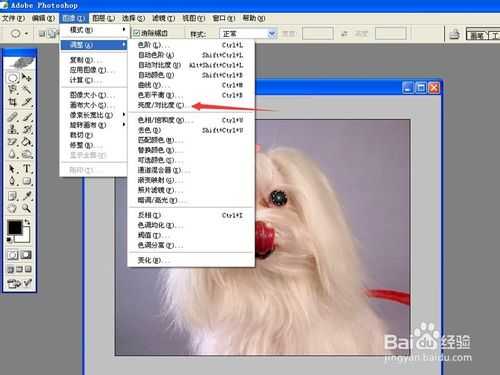500x375 pixels.
Task: Switch to Quick Mask mode
Action: [27, 255]
